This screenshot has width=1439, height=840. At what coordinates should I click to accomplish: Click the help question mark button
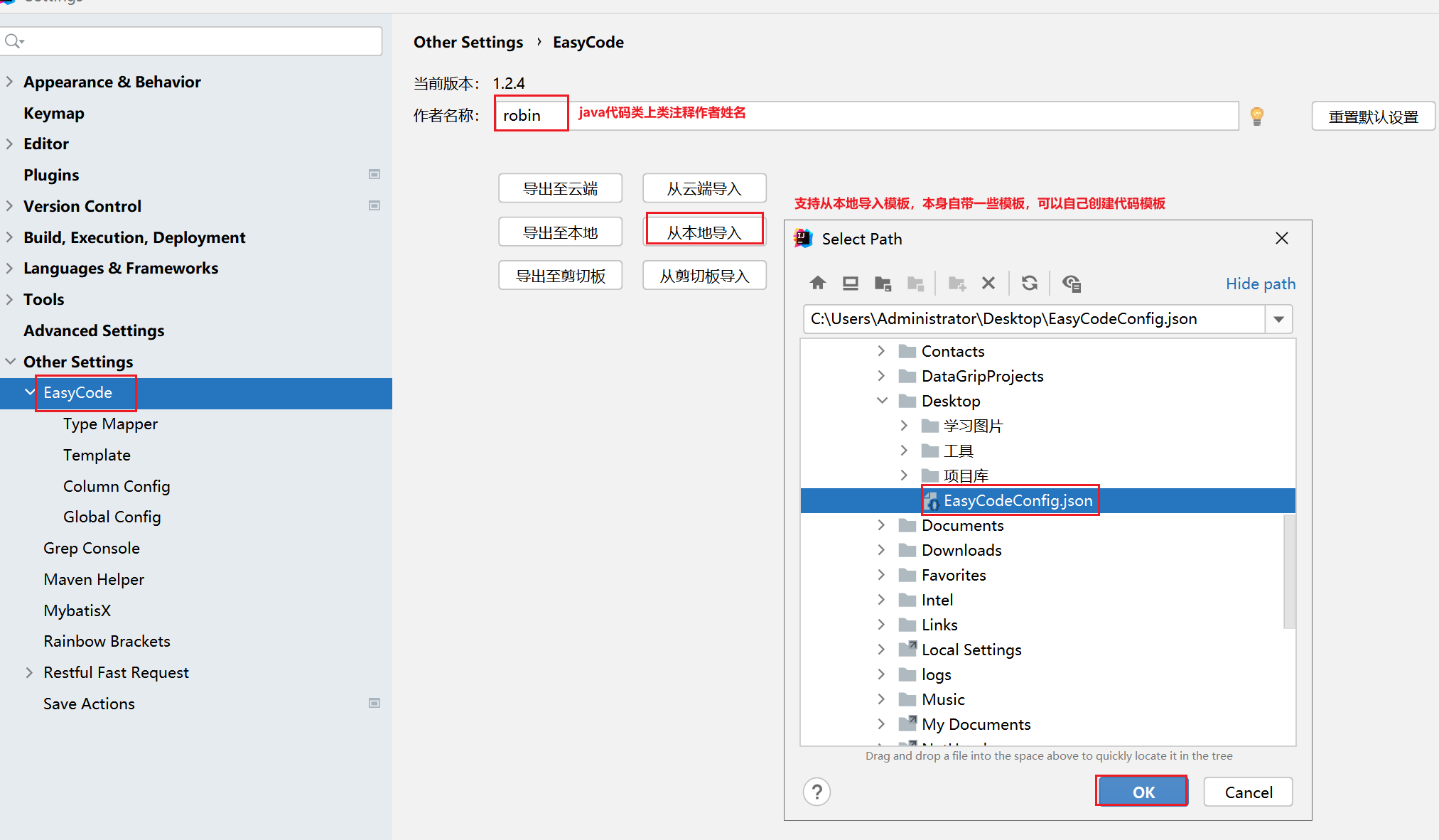tap(816, 792)
